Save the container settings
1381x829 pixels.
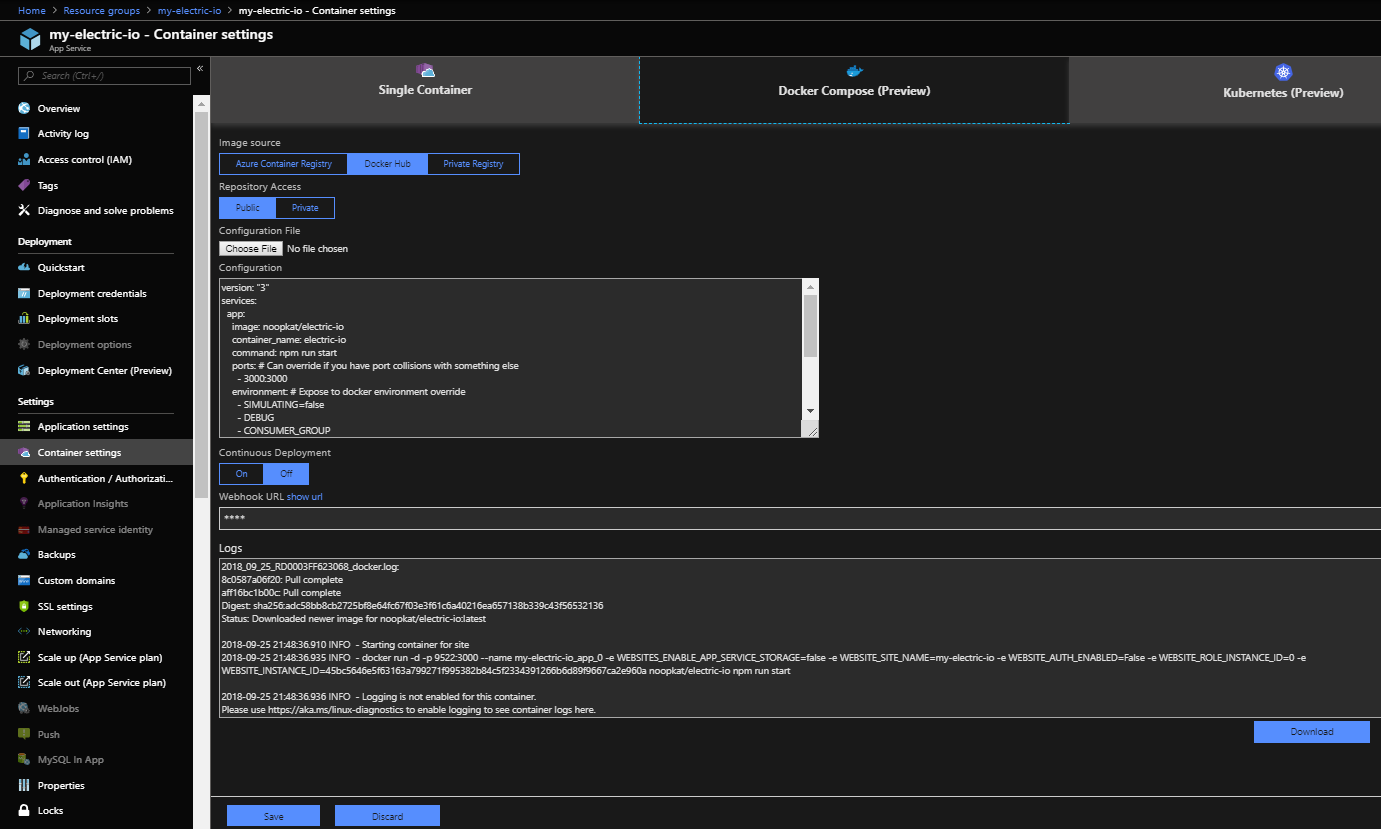click(273, 816)
